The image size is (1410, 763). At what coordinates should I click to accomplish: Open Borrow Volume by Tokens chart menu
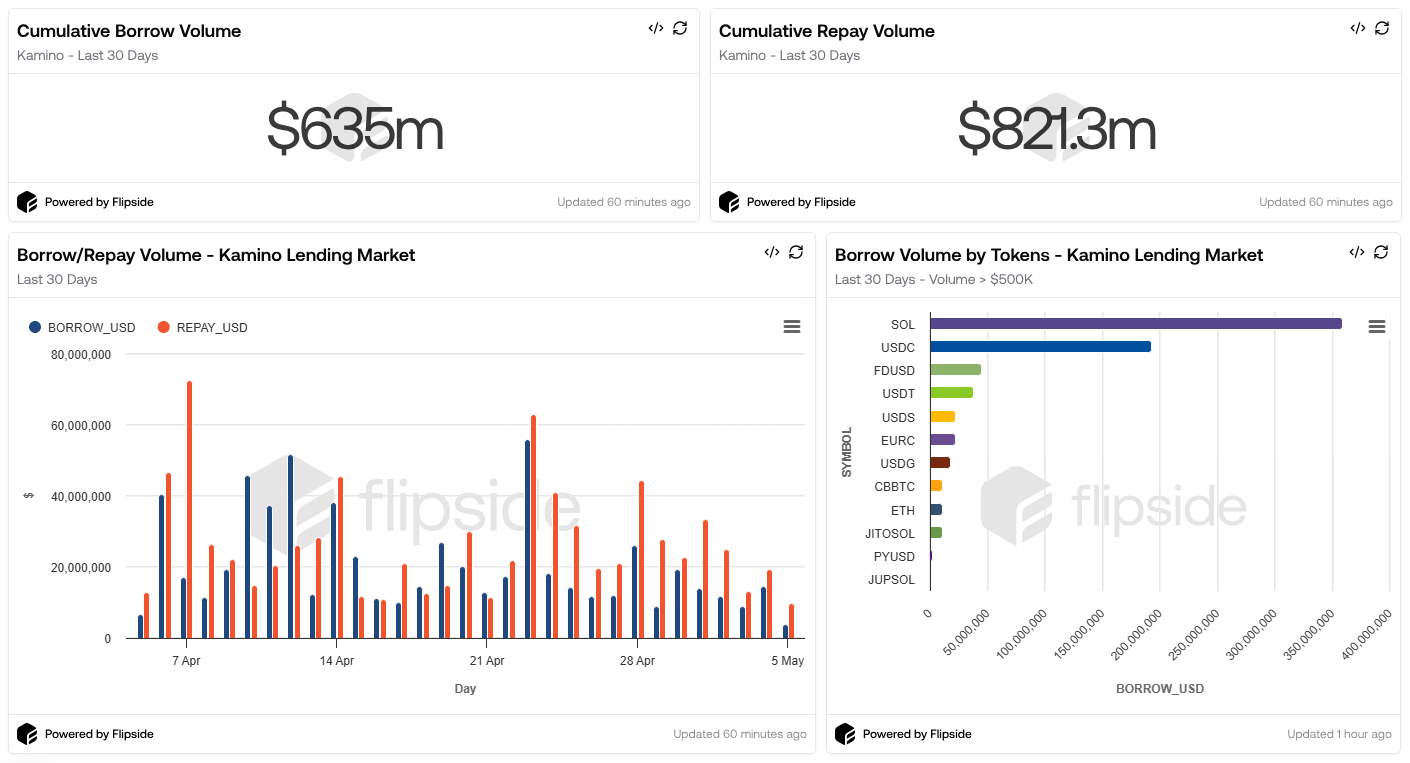click(1376, 327)
